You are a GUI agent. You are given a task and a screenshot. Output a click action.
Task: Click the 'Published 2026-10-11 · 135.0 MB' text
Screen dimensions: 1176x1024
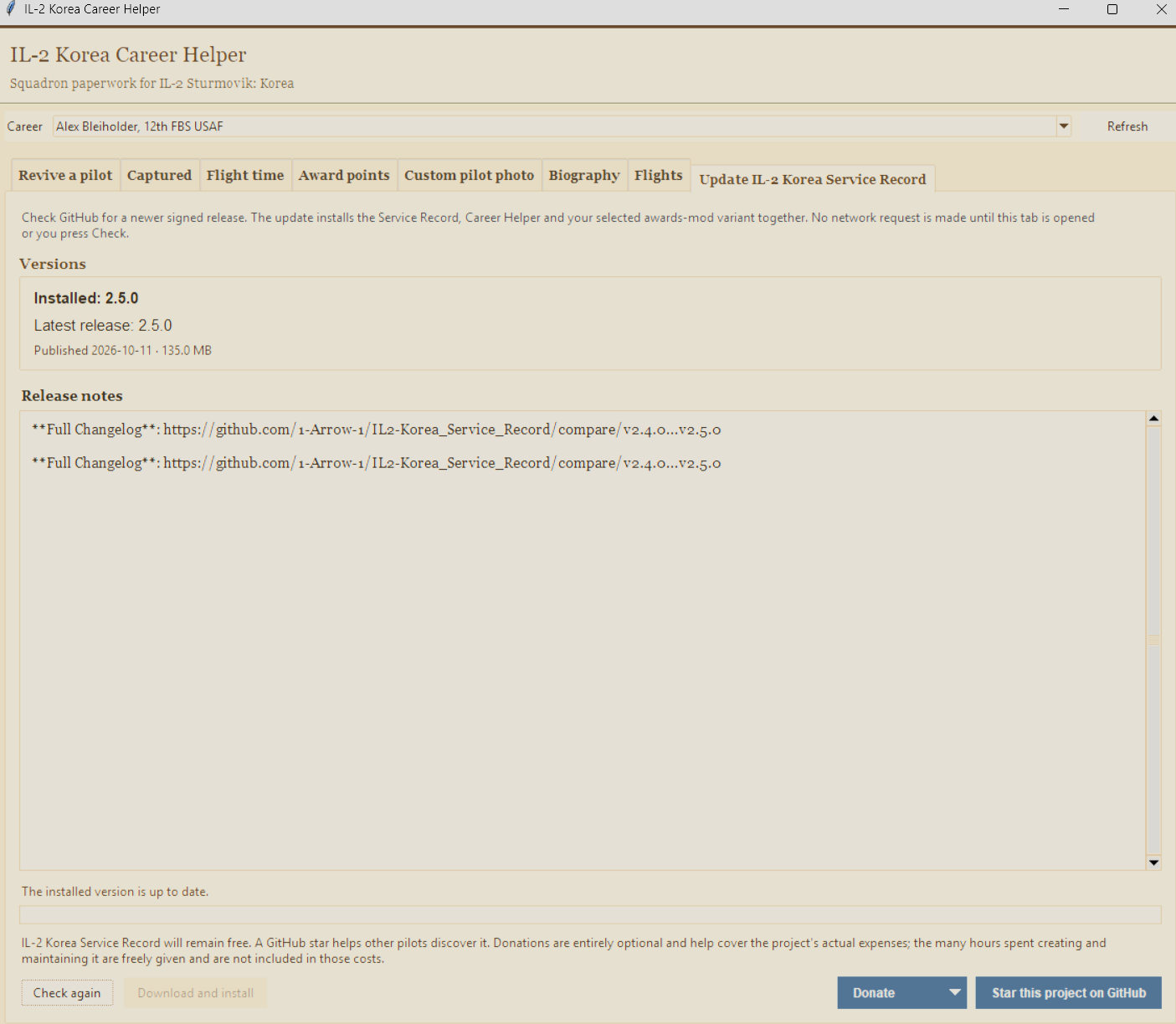click(x=123, y=351)
